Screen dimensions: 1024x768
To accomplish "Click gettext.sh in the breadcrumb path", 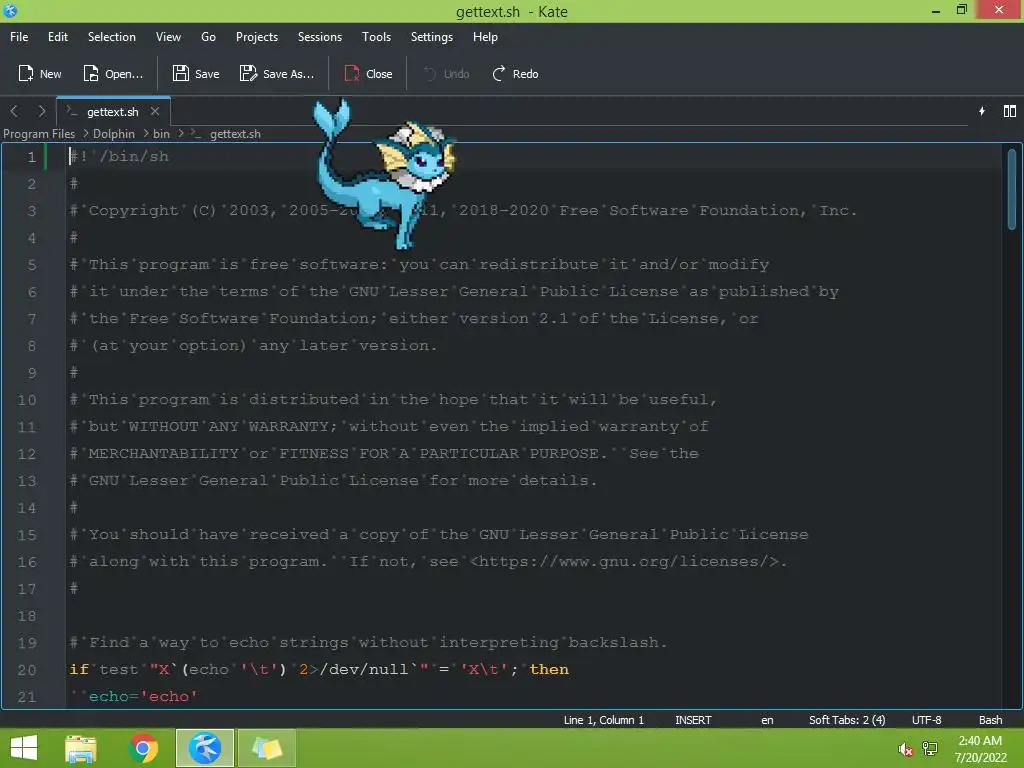I will pyautogui.click(x=235, y=134).
